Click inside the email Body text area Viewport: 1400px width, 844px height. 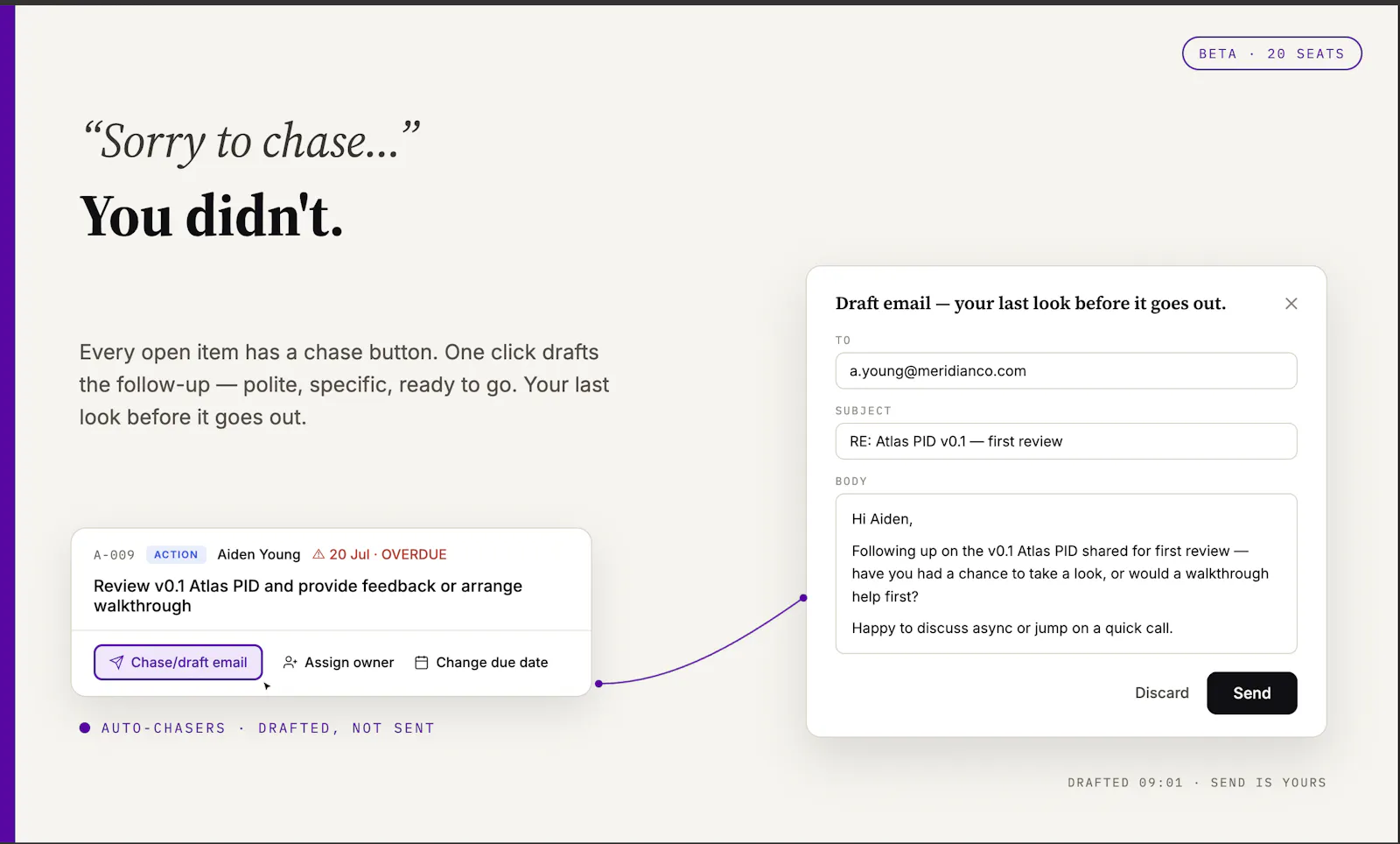[1066, 573]
